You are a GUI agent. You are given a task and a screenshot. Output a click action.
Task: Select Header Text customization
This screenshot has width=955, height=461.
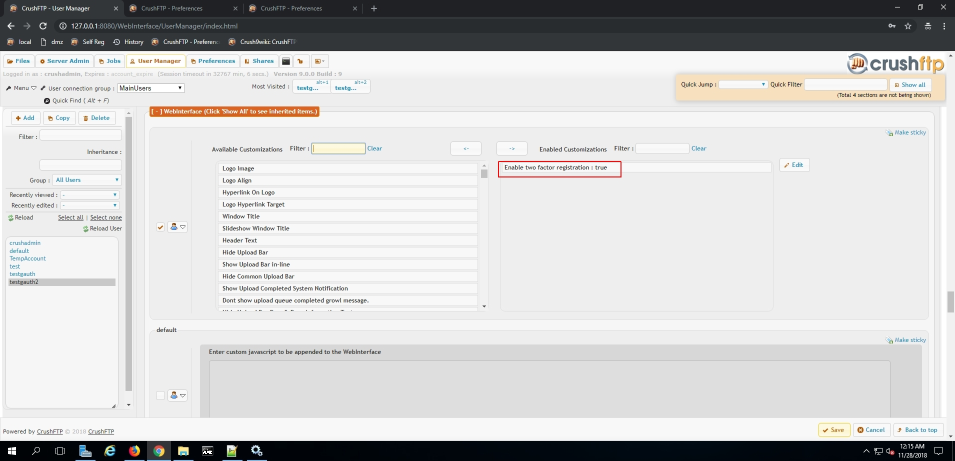click(x=348, y=241)
